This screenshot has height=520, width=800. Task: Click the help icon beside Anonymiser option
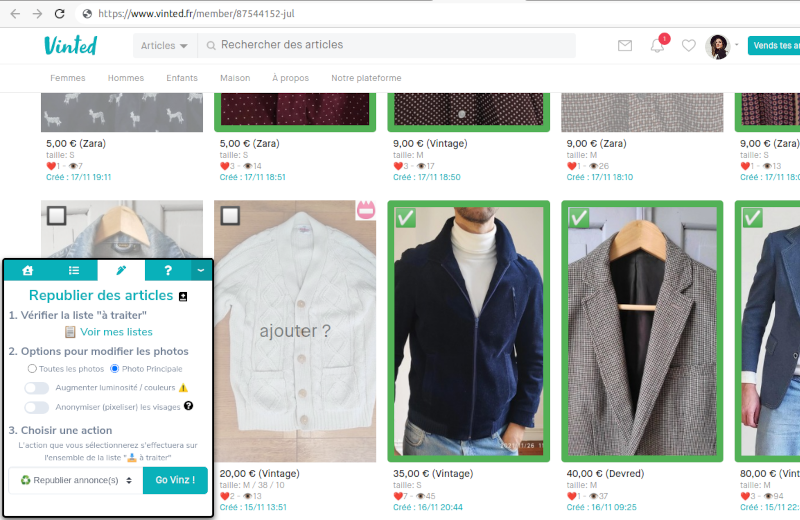188,406
